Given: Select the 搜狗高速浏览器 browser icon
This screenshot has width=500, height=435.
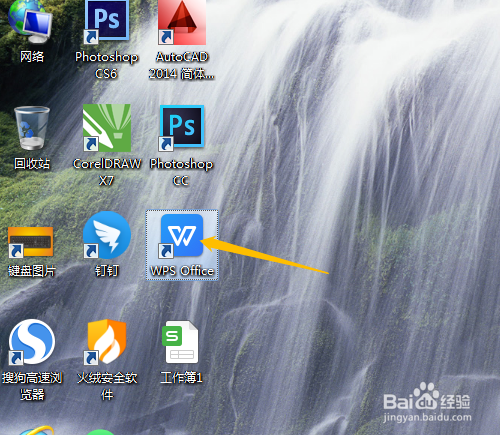Looking at the screenshot, I should [x=31, y=342].
